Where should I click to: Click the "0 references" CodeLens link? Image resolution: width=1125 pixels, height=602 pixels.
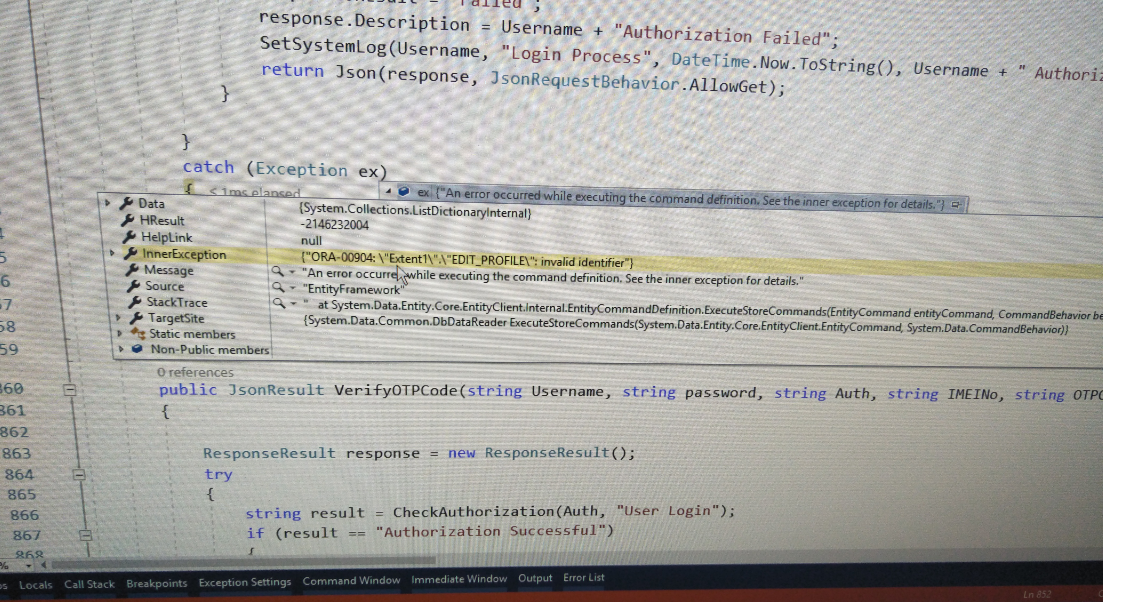point(195,372)
